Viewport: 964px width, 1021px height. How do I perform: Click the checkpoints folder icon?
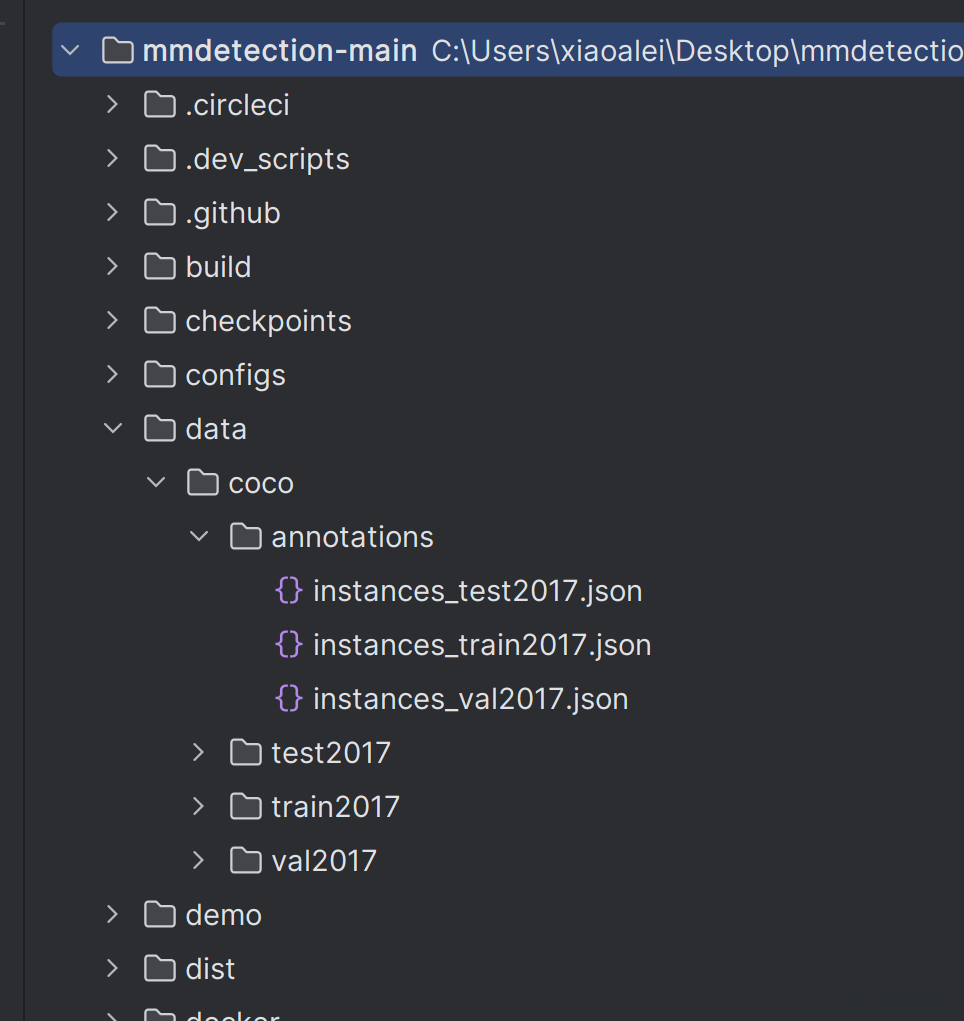tap(160, 321)
